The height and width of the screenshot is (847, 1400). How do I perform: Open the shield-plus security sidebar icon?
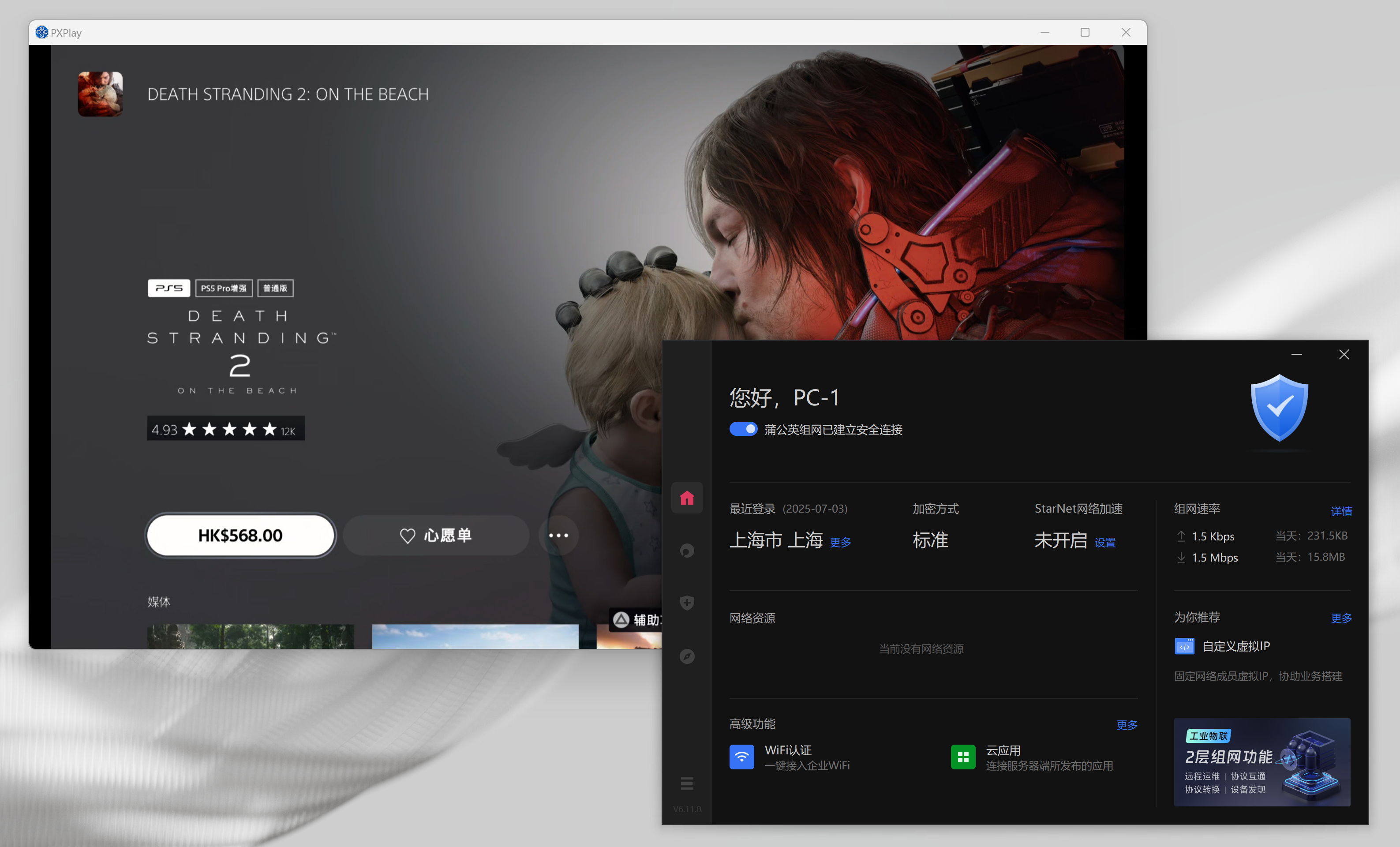687,603
